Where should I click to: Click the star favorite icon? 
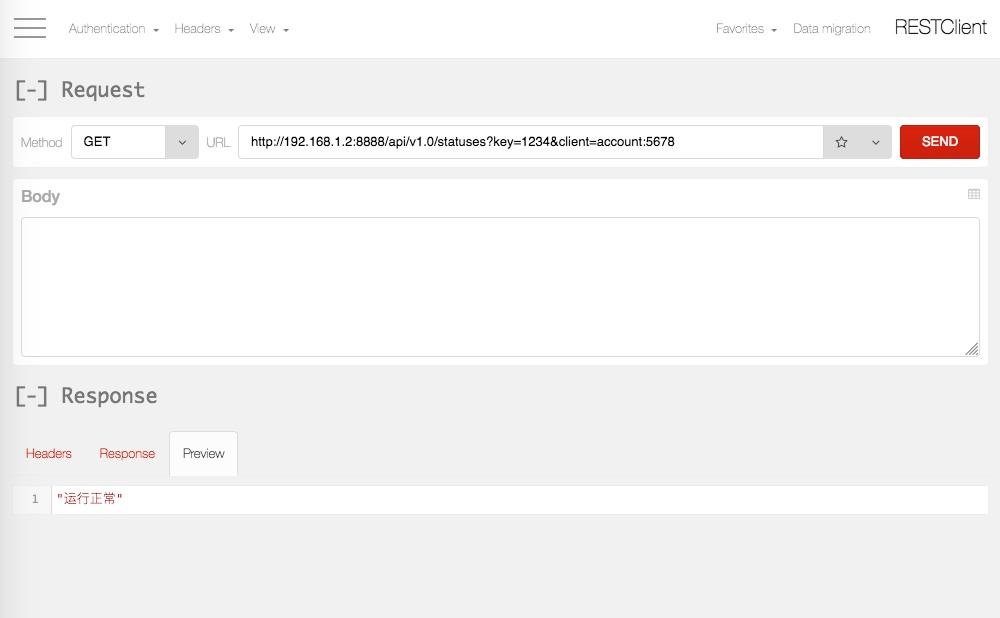(x=841, y=142)
